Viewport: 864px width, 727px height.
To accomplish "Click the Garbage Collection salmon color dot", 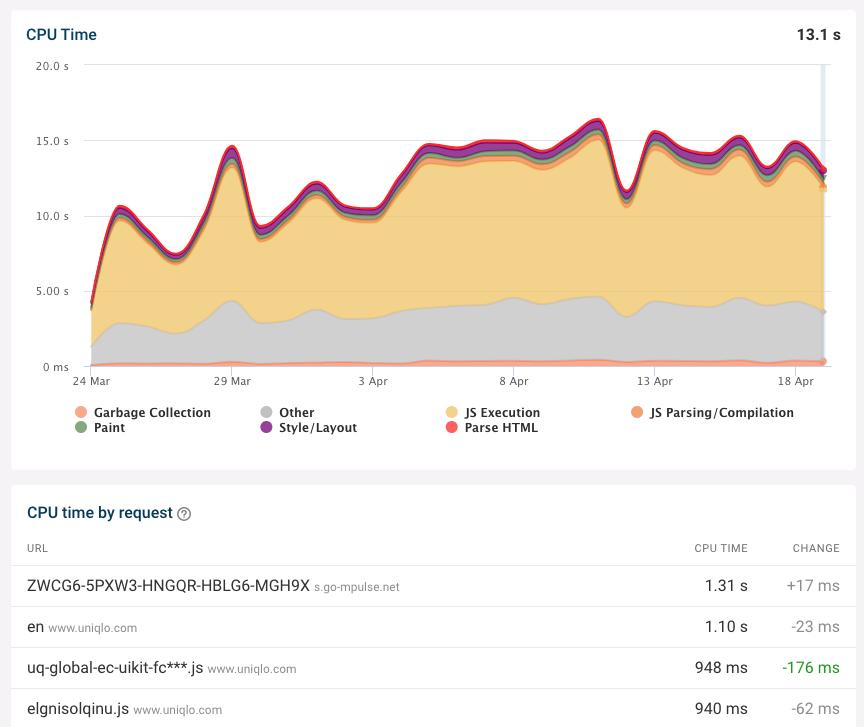I will [x=81, y=412].
